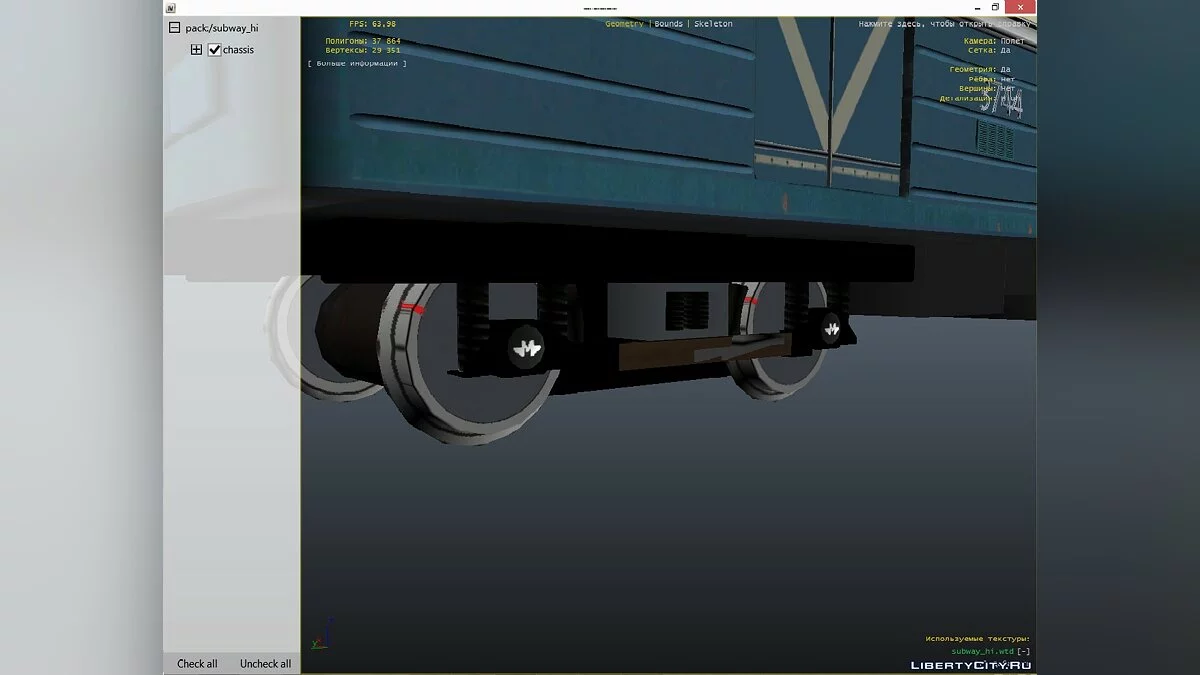Maximize the model viewer window
This screenshot has height=675, width=1200.
coord(995,8)
